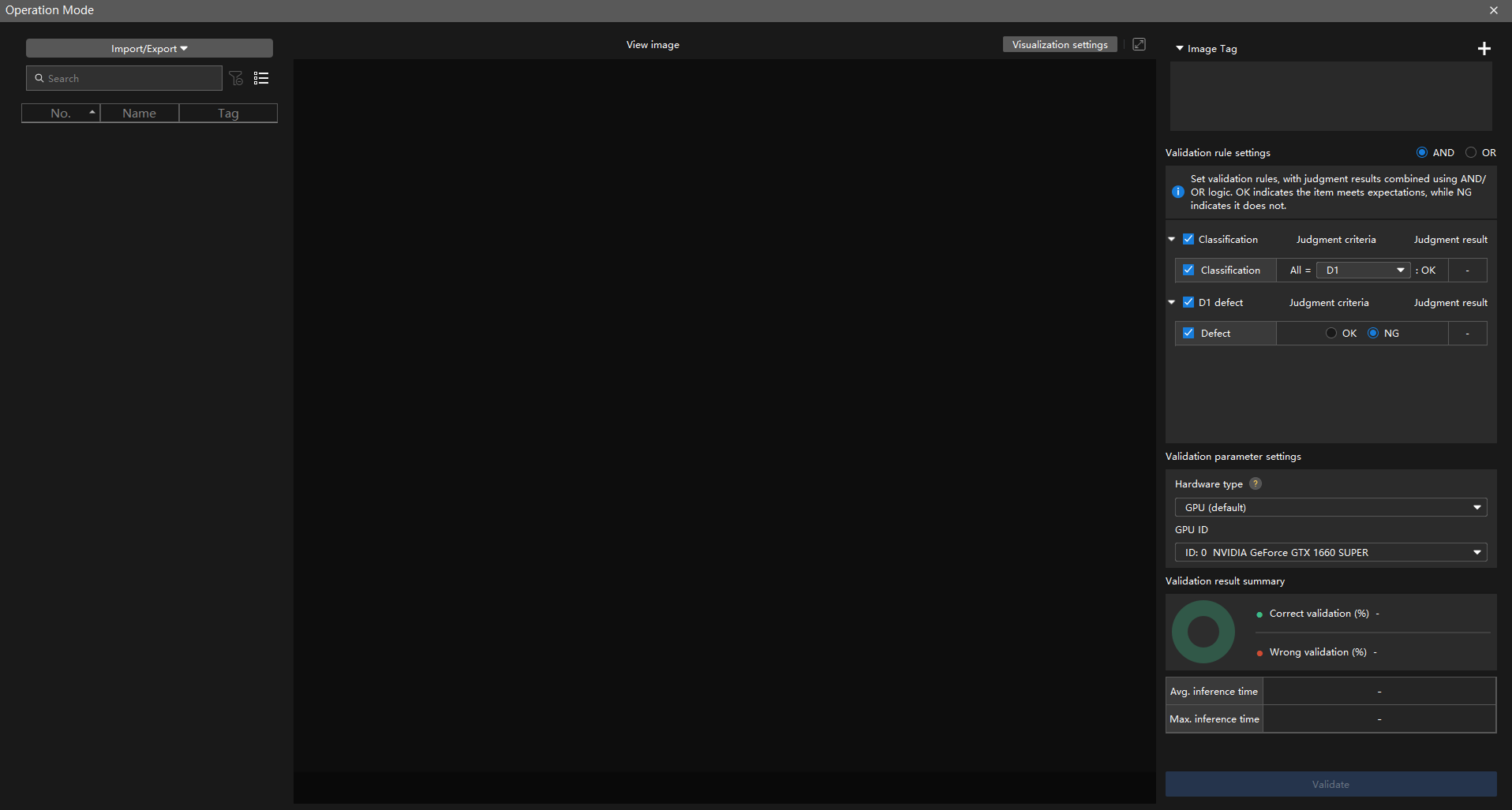Screen dimensions: 1512x810
Task: Click the Avg. inference time cell
Action: coord(1214,691)
